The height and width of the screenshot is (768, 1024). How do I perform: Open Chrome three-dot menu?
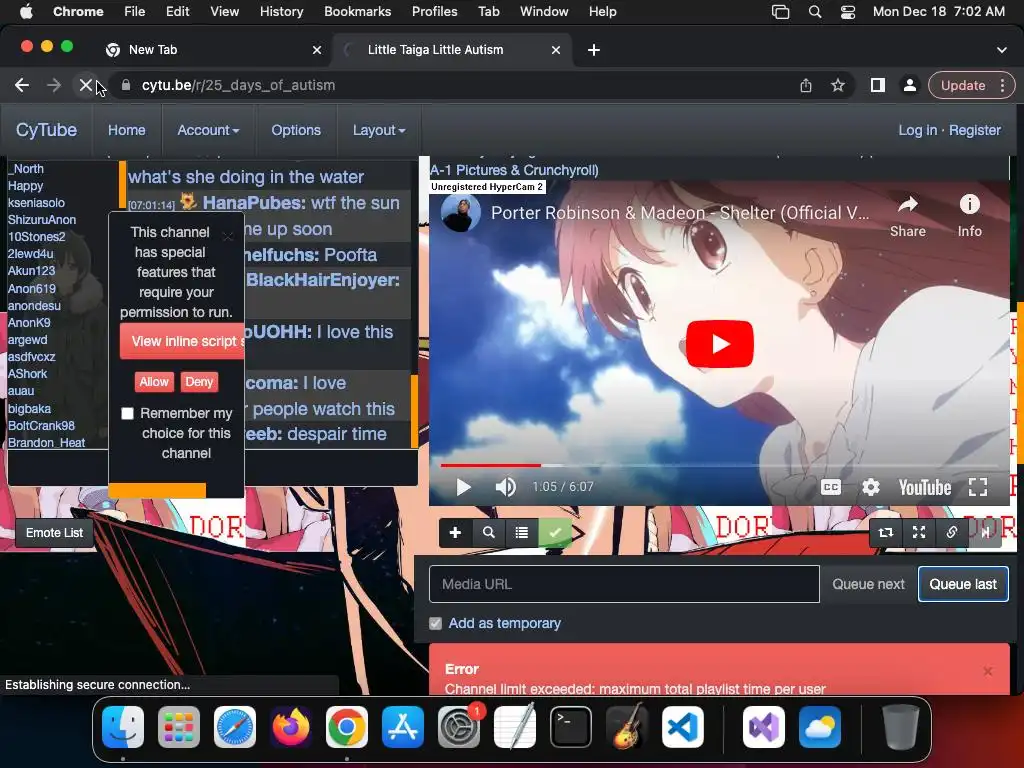(1002, 86)
